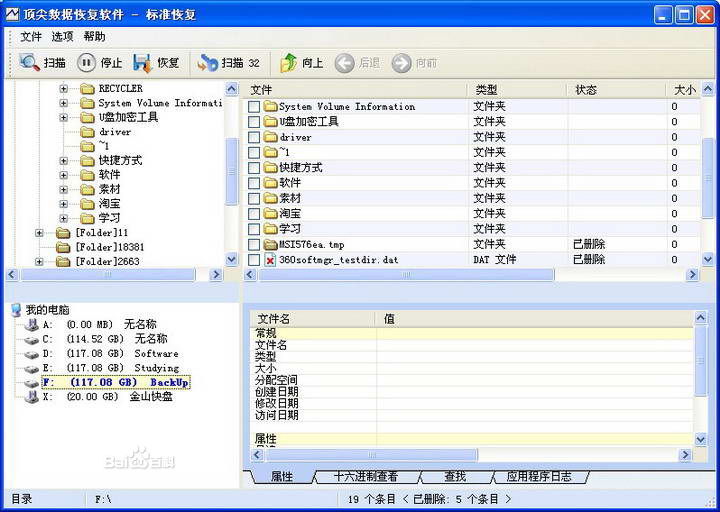Sort by the 文件 column header
The width and height of the screenshot is (720, 512).
[x=356, y=90]
